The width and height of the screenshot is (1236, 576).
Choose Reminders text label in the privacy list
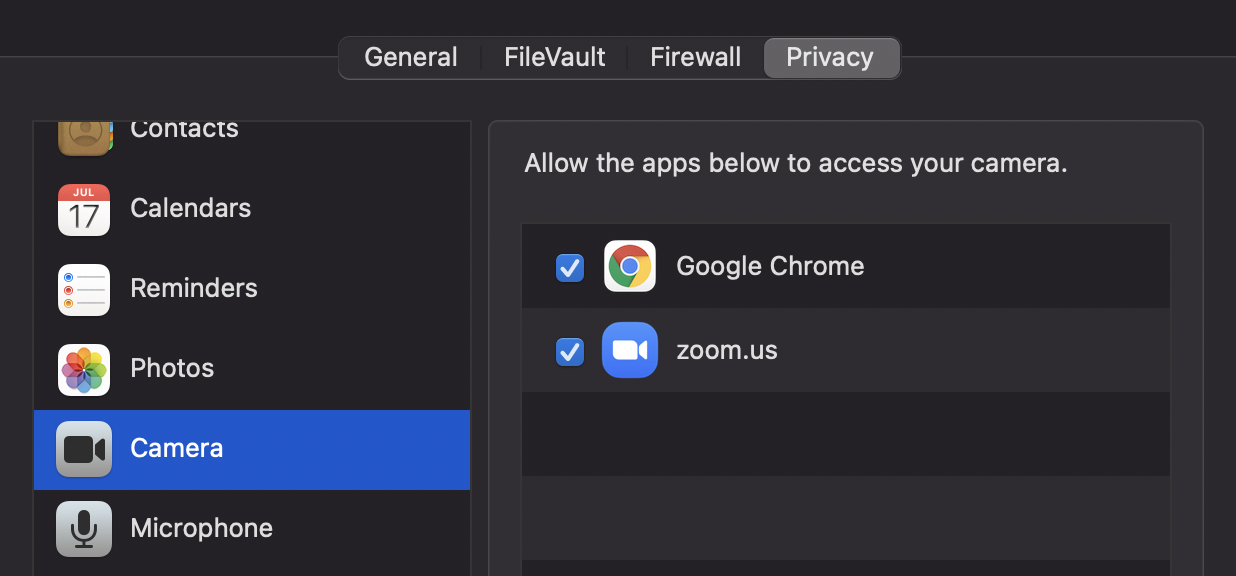194,288
